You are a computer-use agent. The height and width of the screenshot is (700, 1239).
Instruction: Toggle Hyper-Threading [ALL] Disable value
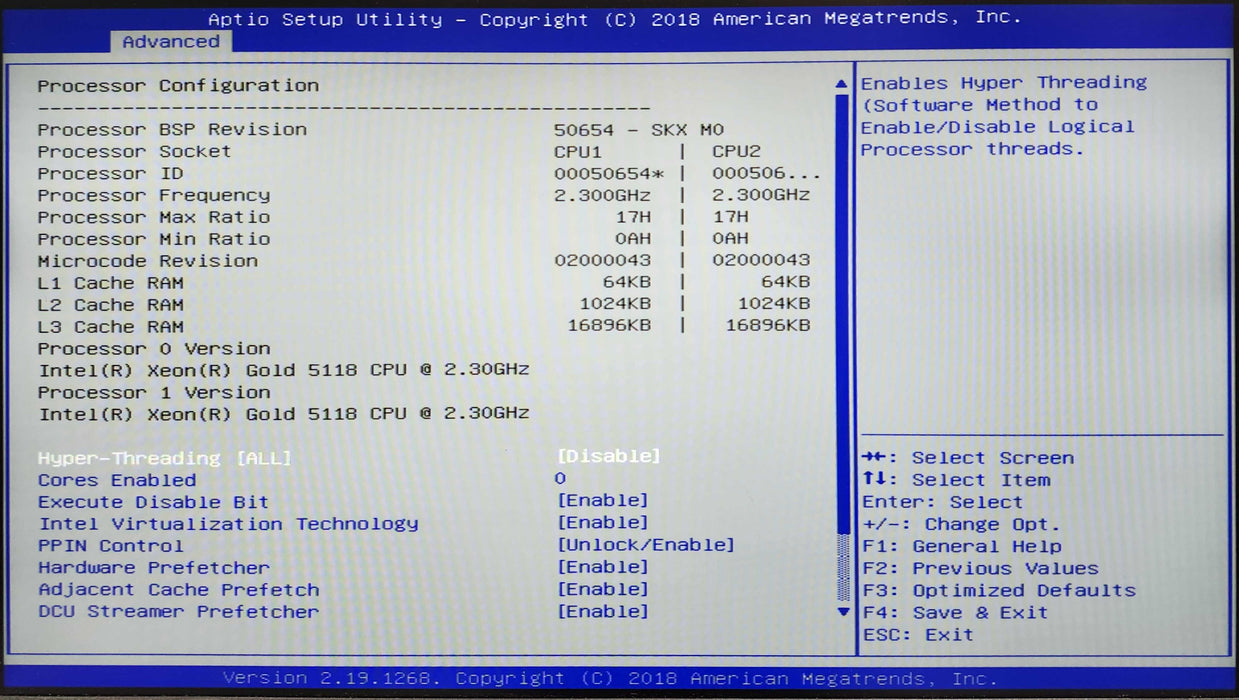pyautogui.click(x=608, y=456)
